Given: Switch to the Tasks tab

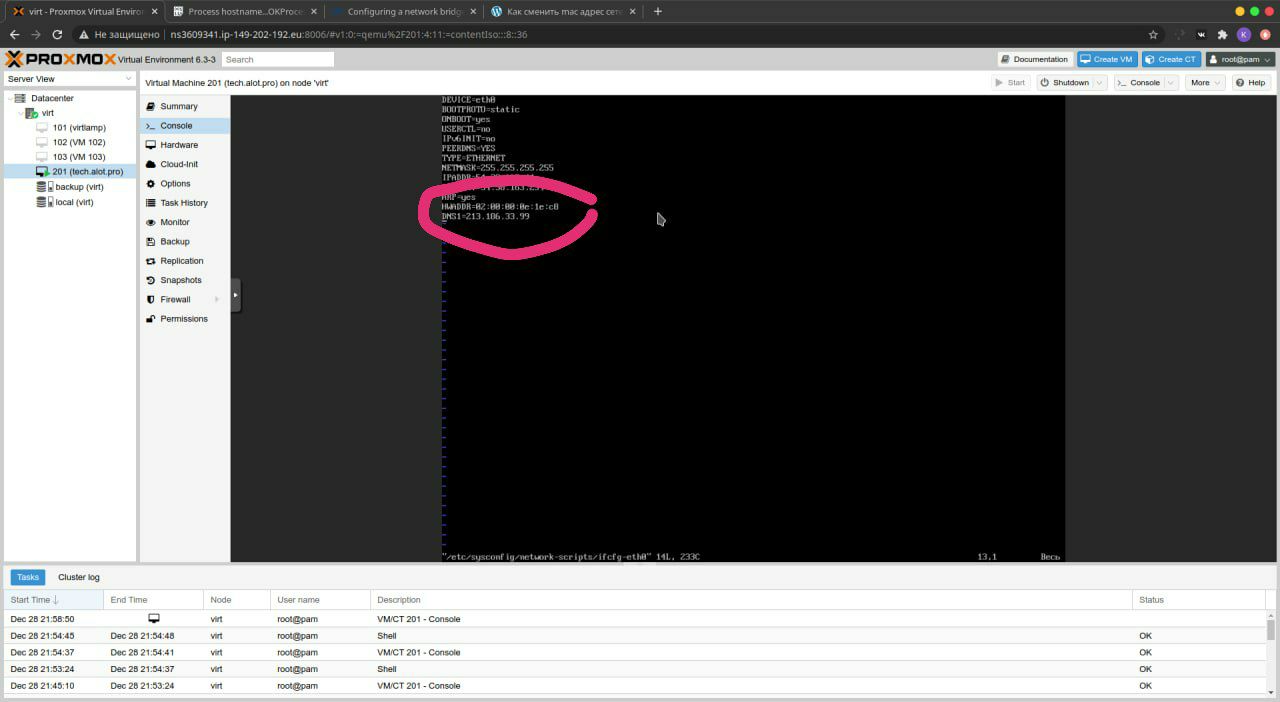Looking at the screenshot, I should 28,577.
